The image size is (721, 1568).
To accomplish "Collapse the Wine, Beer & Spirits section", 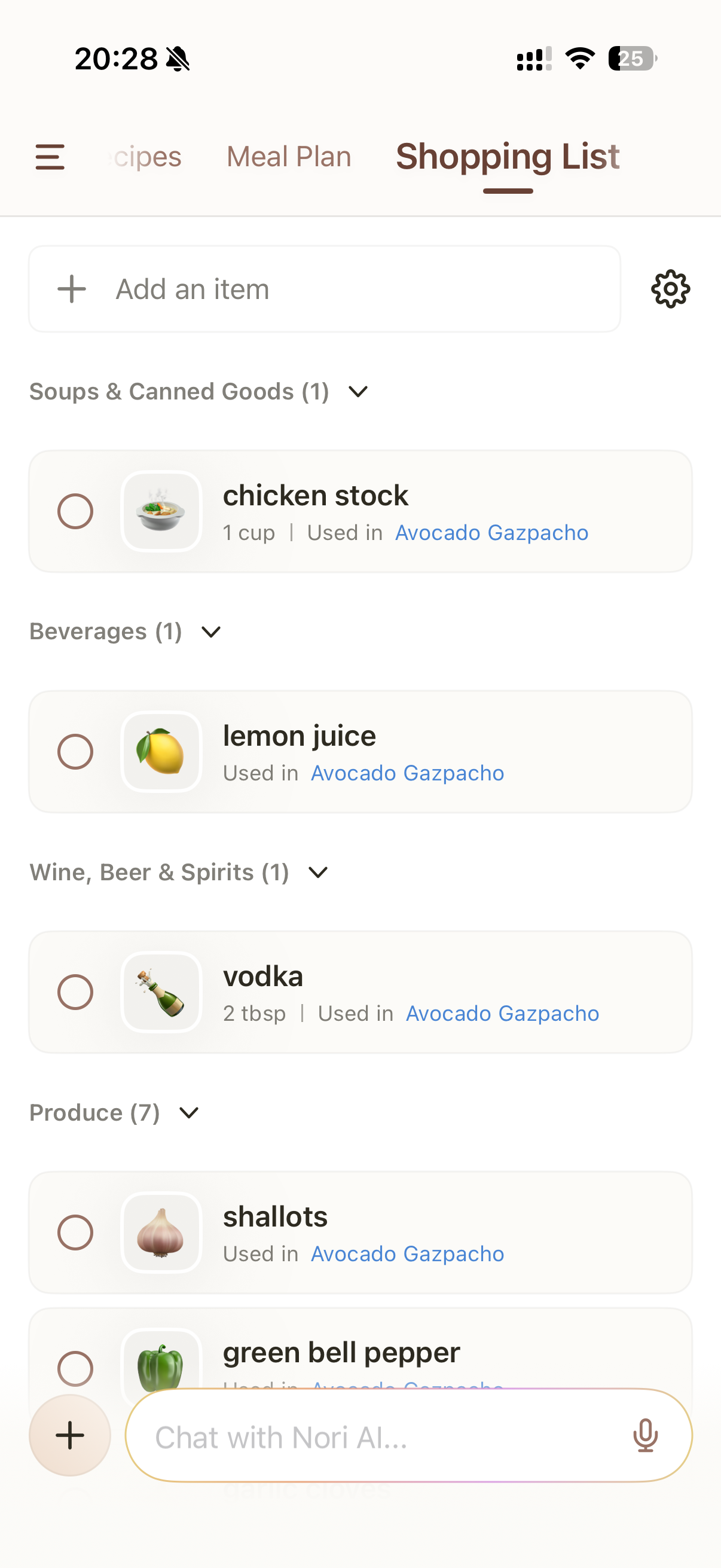I will tap(318, 873).
